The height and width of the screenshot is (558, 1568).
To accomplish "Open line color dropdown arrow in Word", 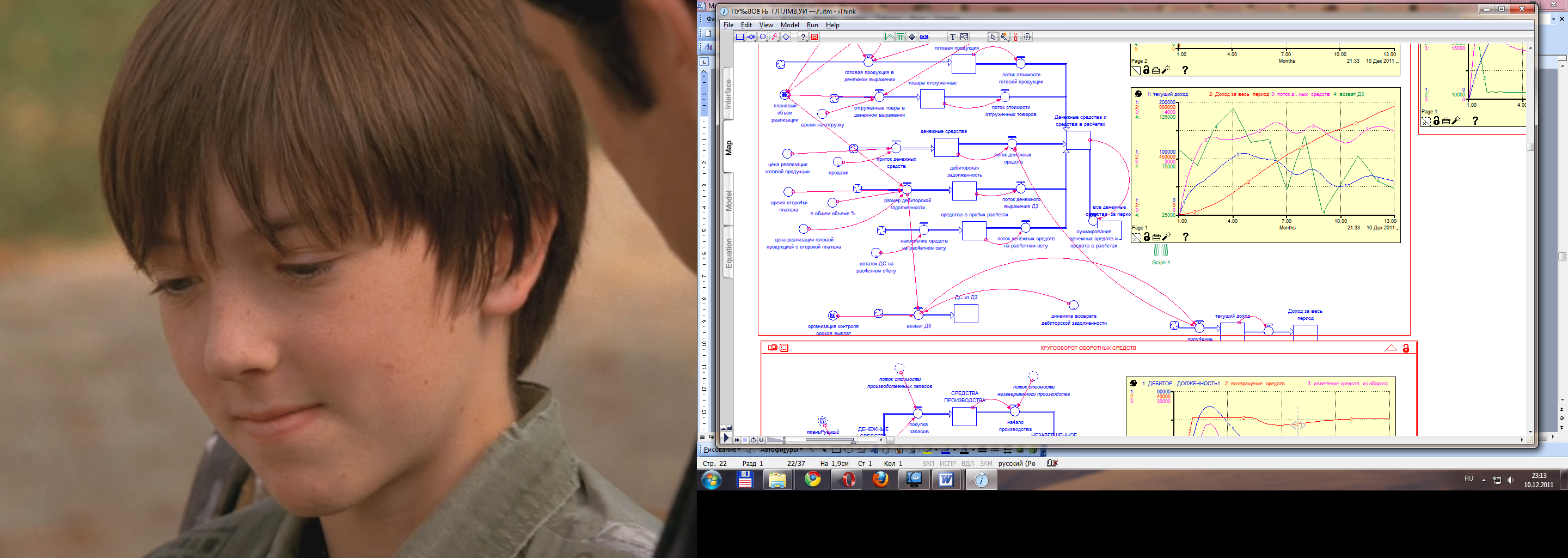I will pyautogui.click(x=955, y=450).
